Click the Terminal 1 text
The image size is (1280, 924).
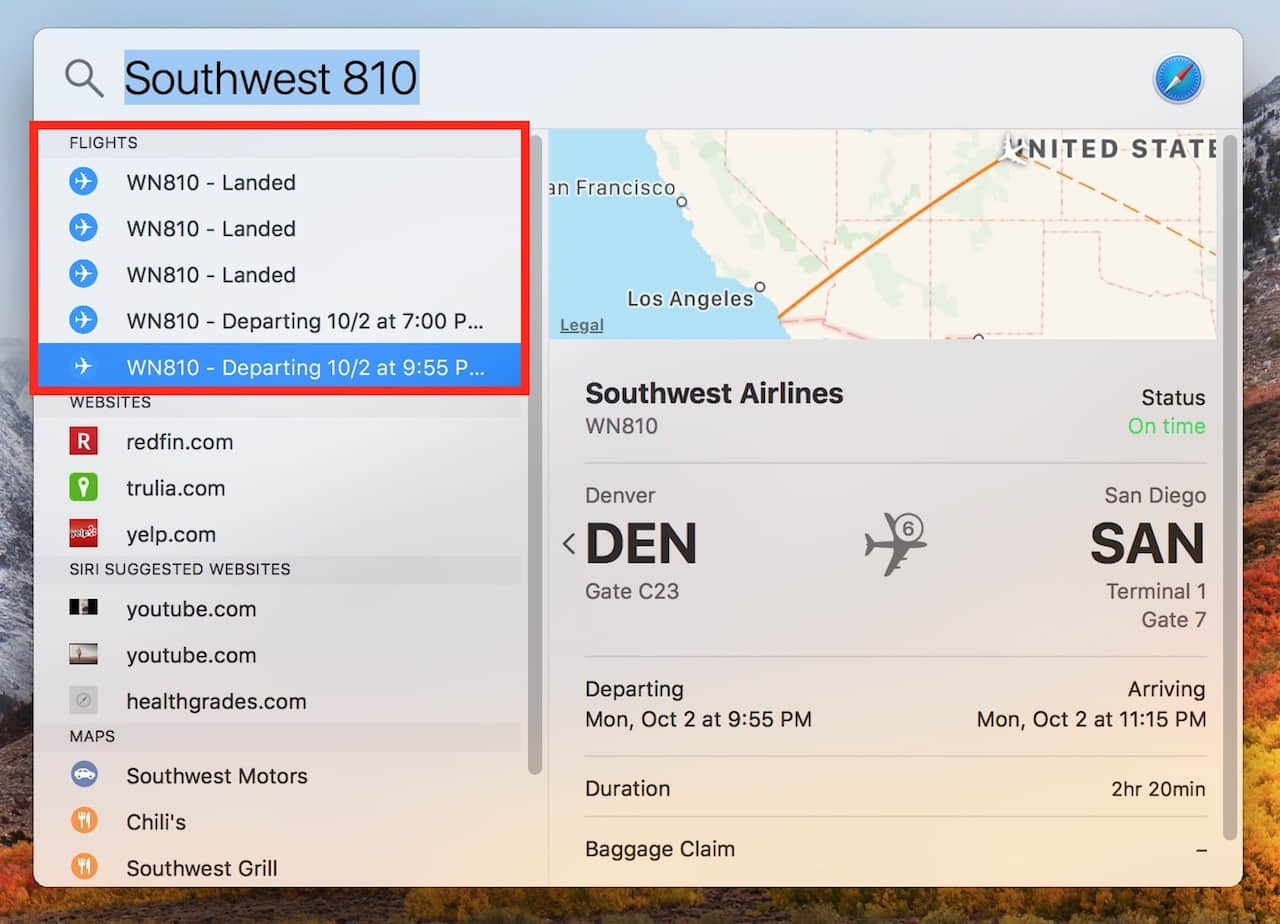pyautogui.click(x=1155, y=591)
